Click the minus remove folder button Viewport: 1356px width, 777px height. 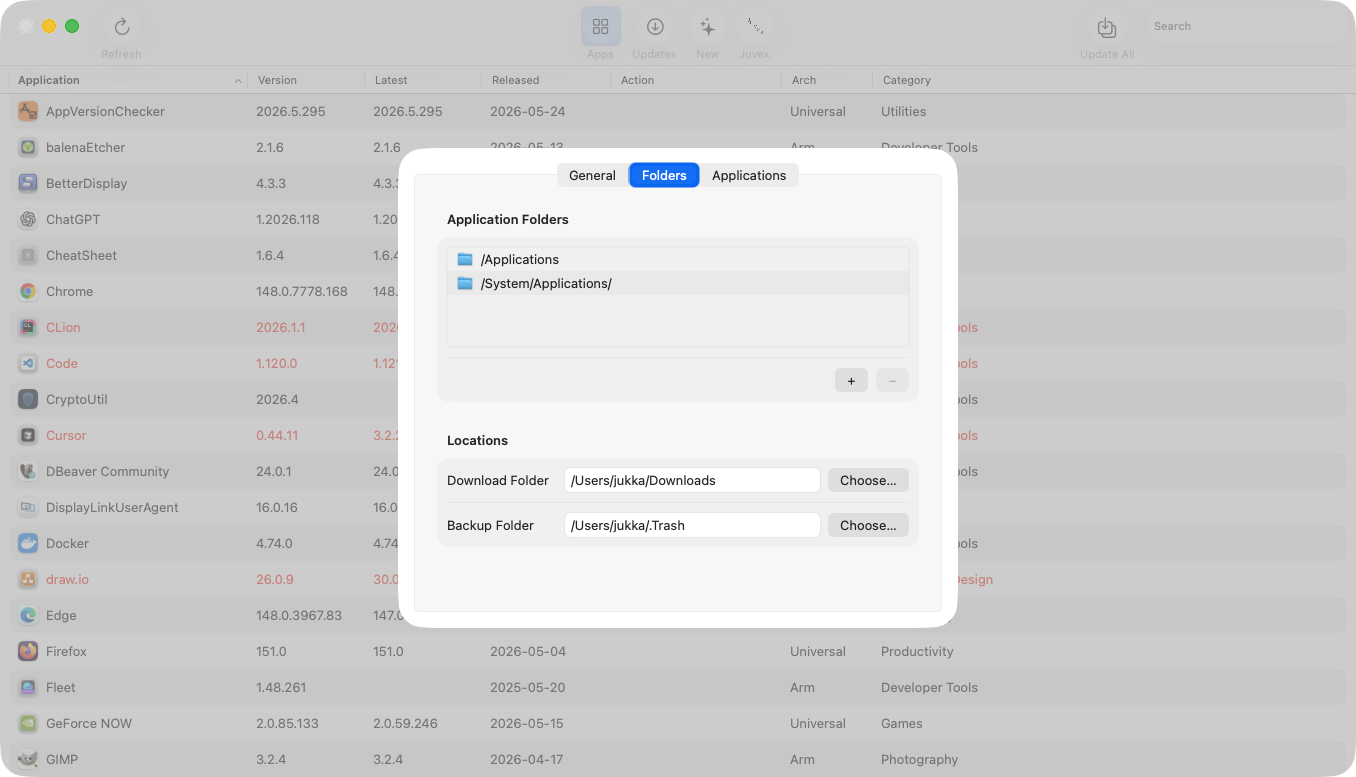pyautogui.click(x=892, y=380)
